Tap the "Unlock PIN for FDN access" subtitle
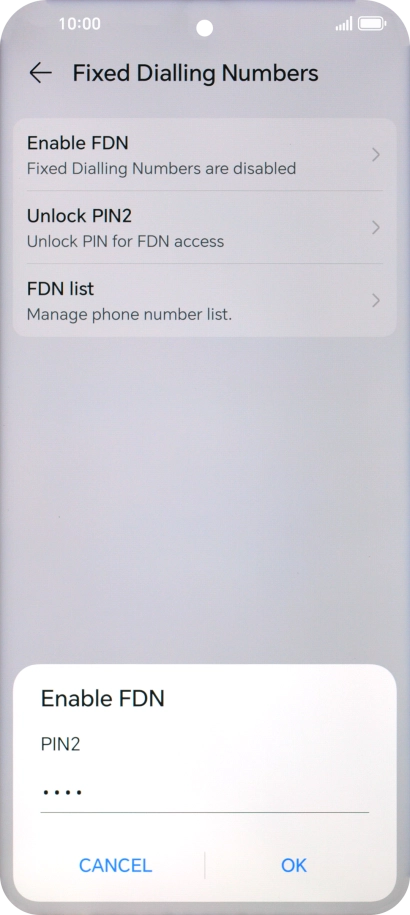 click(x=125, y=242)
